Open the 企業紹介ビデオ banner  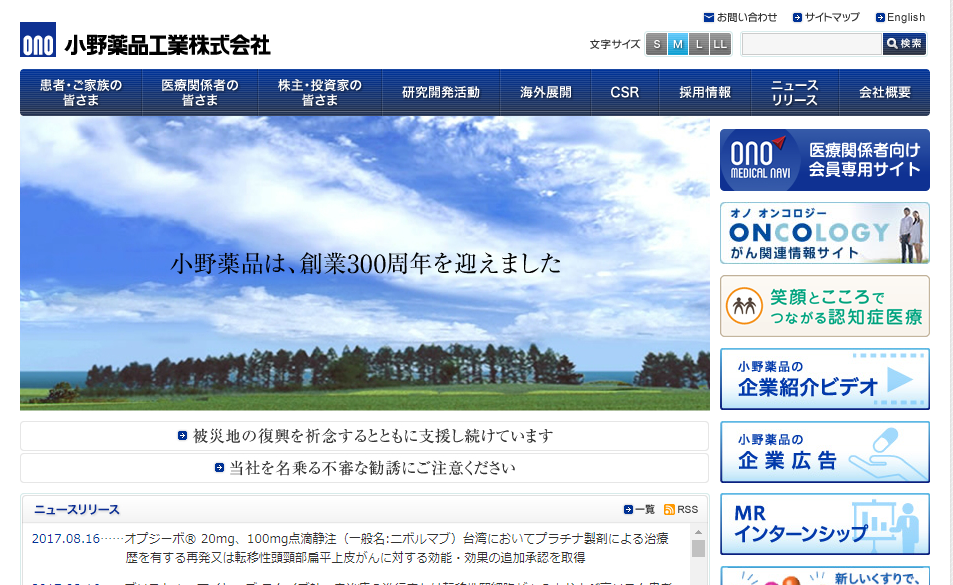[825, 379]
